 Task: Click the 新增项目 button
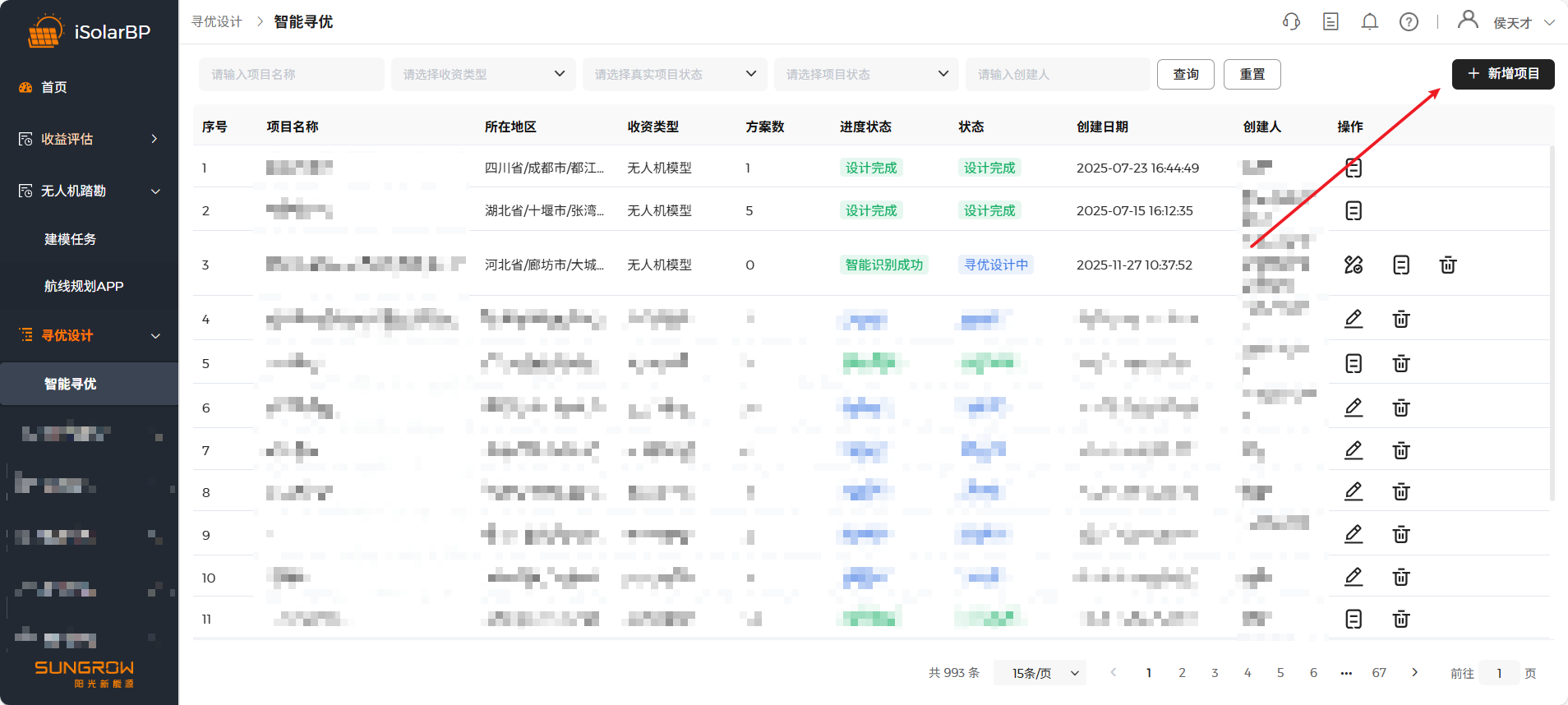[x=1502, y=74]
